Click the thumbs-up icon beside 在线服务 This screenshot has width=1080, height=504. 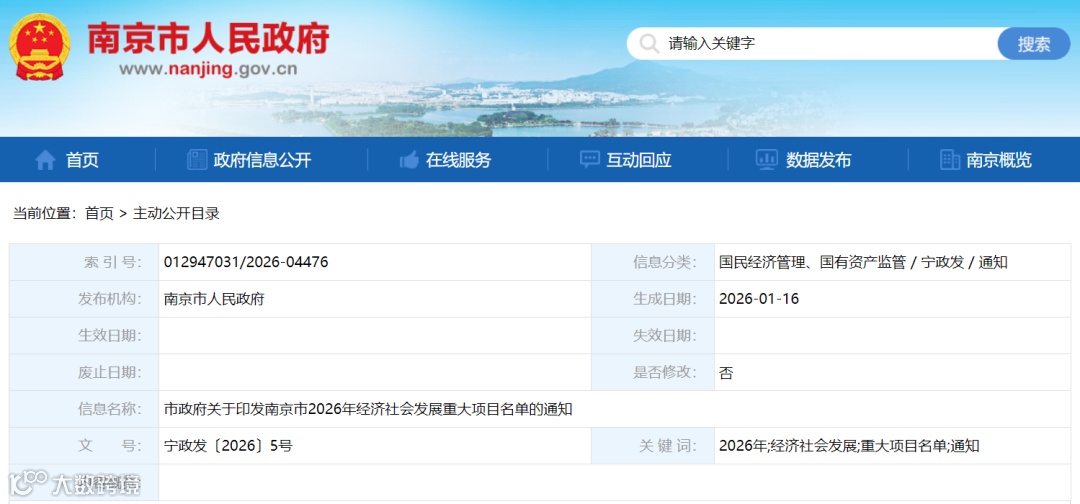[x=409, y=160]
